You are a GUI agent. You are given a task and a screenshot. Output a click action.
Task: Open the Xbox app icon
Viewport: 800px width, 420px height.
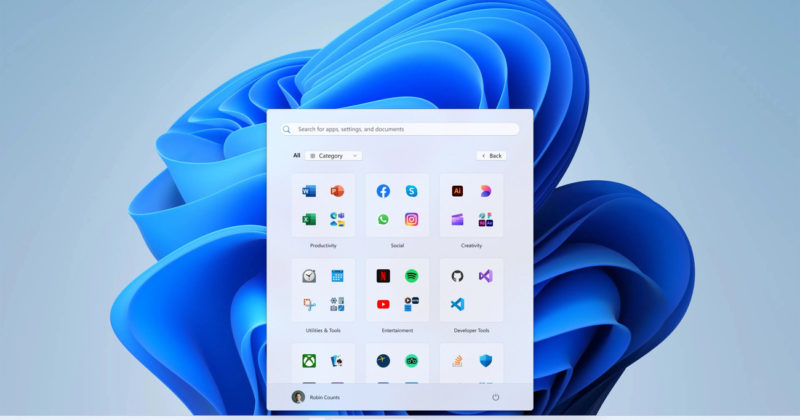point(309,360)
